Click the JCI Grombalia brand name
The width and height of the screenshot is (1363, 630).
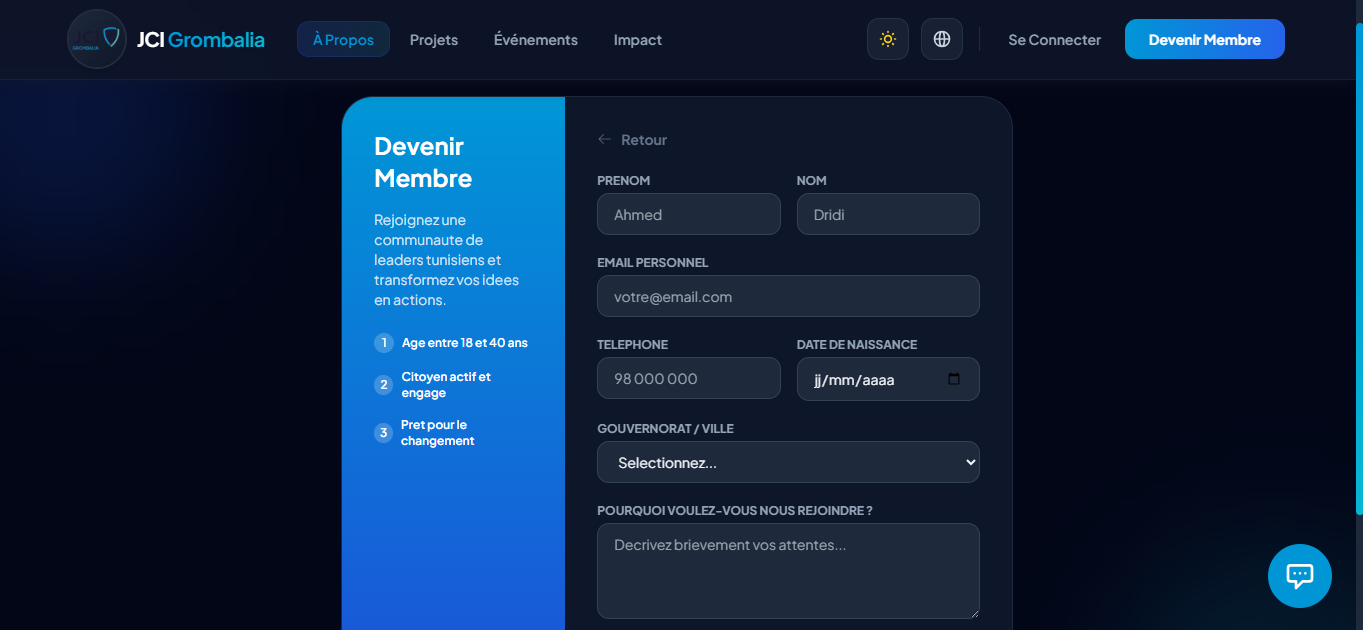tap(201, 40)
